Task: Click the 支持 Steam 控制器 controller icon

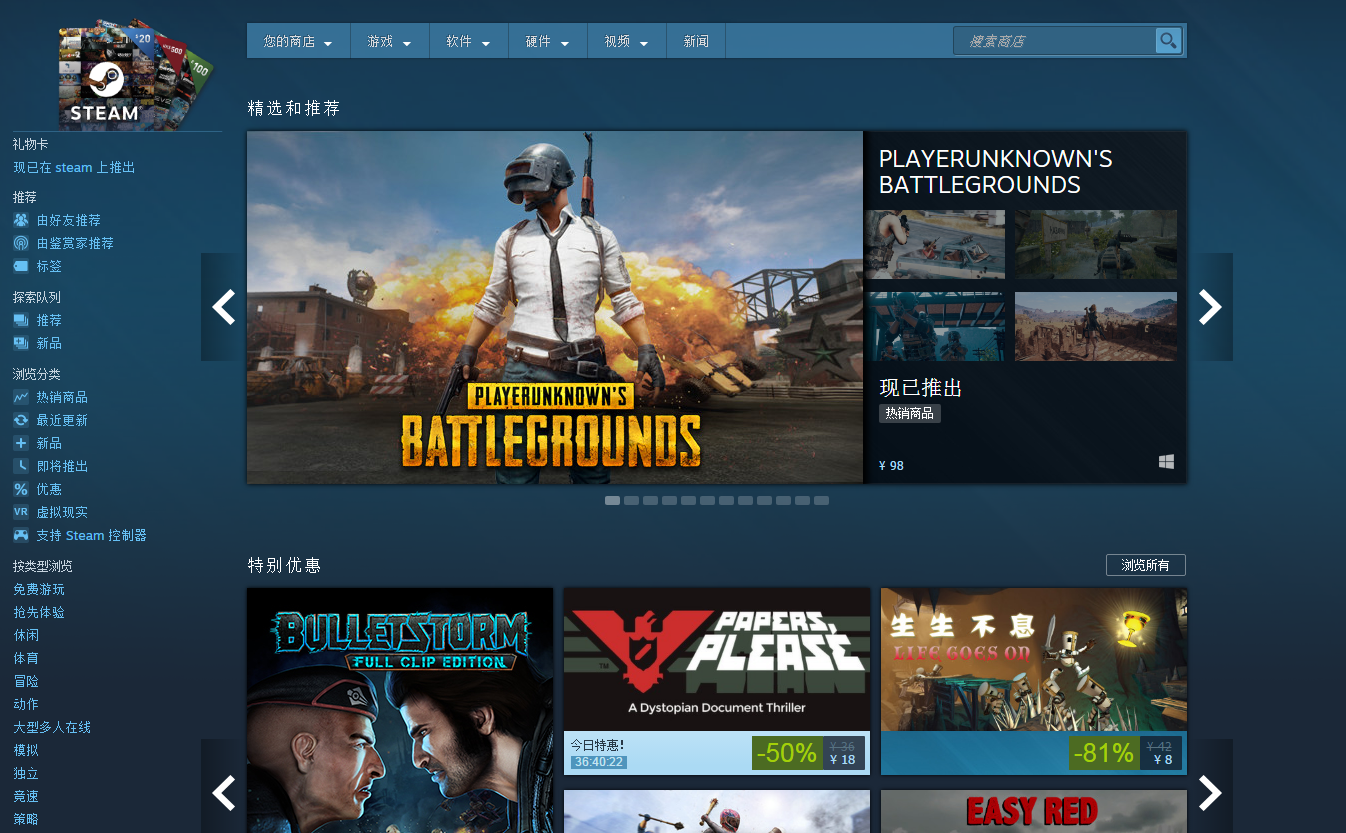Action: 21,535
